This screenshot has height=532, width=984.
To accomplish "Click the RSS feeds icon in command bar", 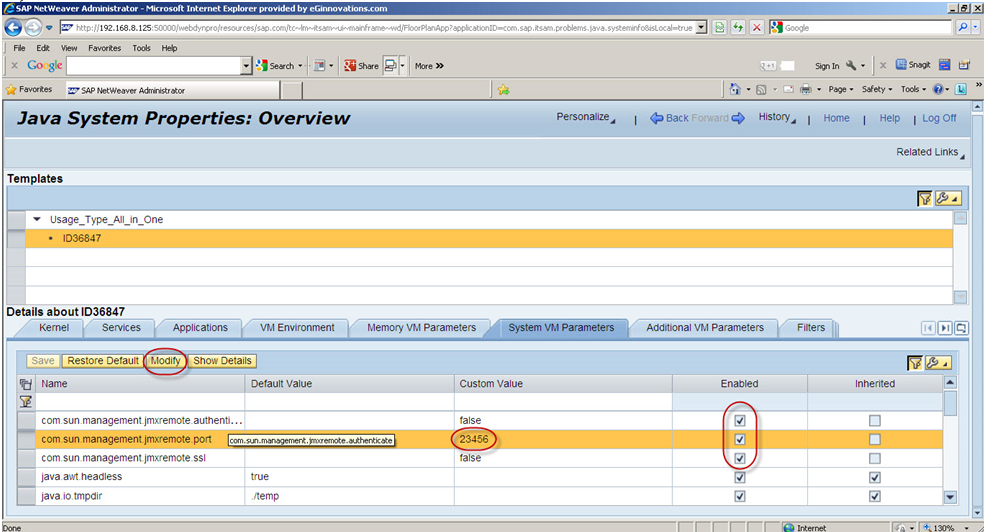I will pos(761,89).
